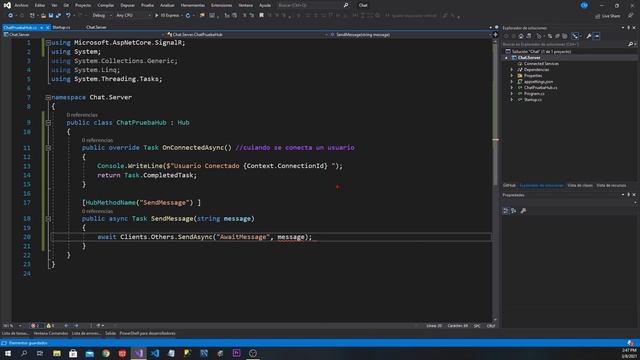
Task: Click the Save file toolbar icon
Action: click(51, 16)
